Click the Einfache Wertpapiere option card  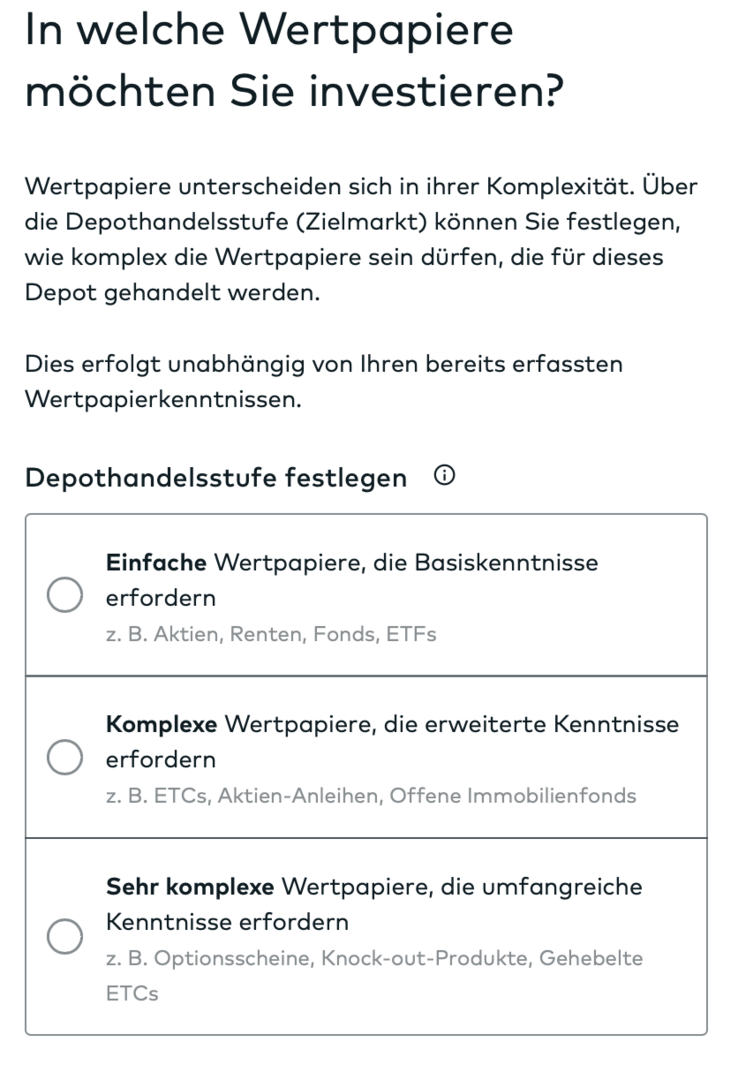tap(368, 594)
